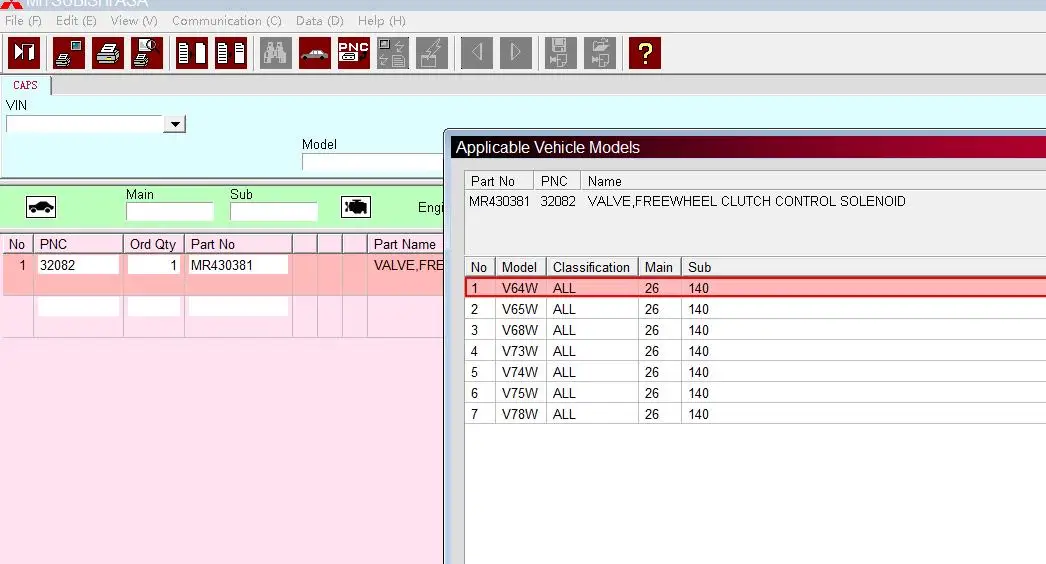Select the V75W model row
The width and height of the screenshot is (1046, 564).
[x=520, y=393]
